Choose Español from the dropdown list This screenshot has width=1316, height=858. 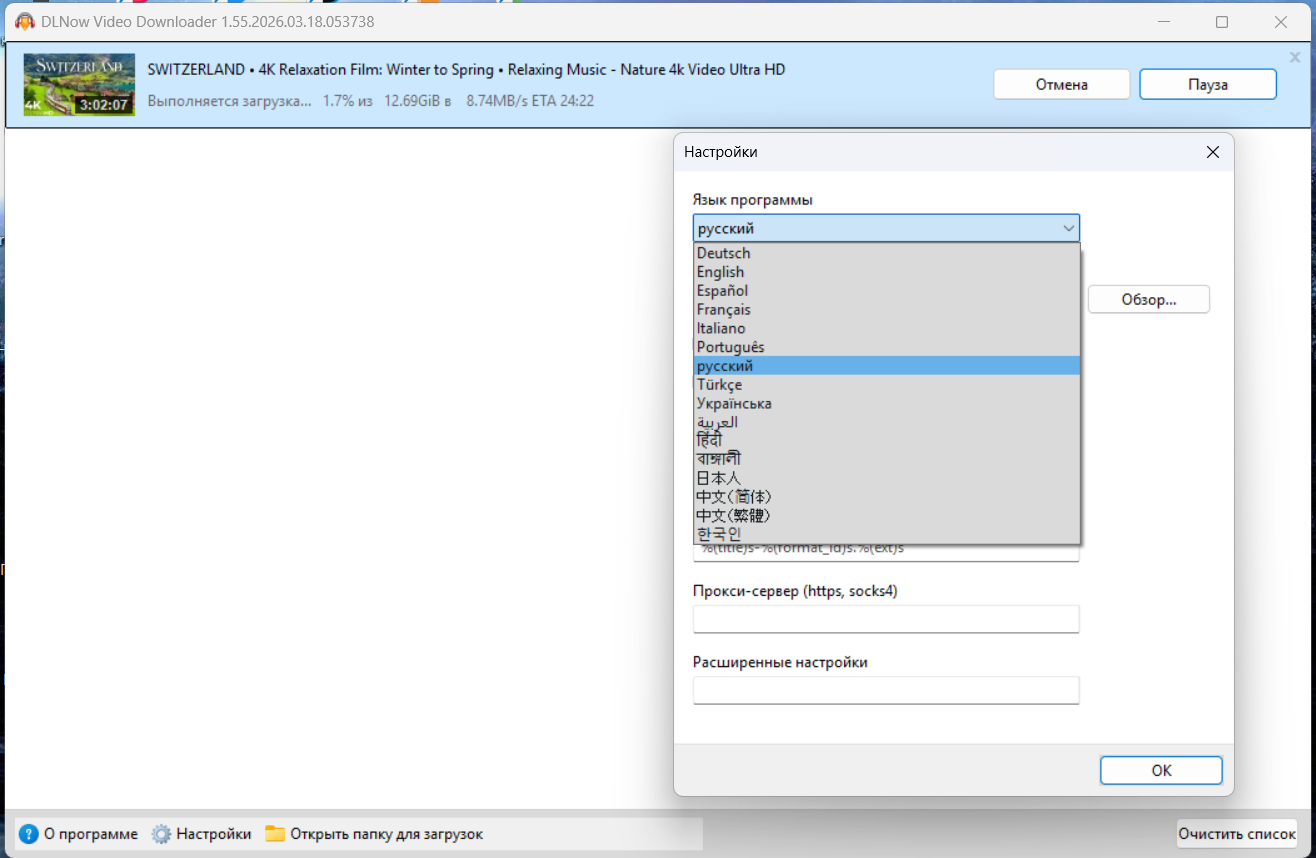[722, 291]
